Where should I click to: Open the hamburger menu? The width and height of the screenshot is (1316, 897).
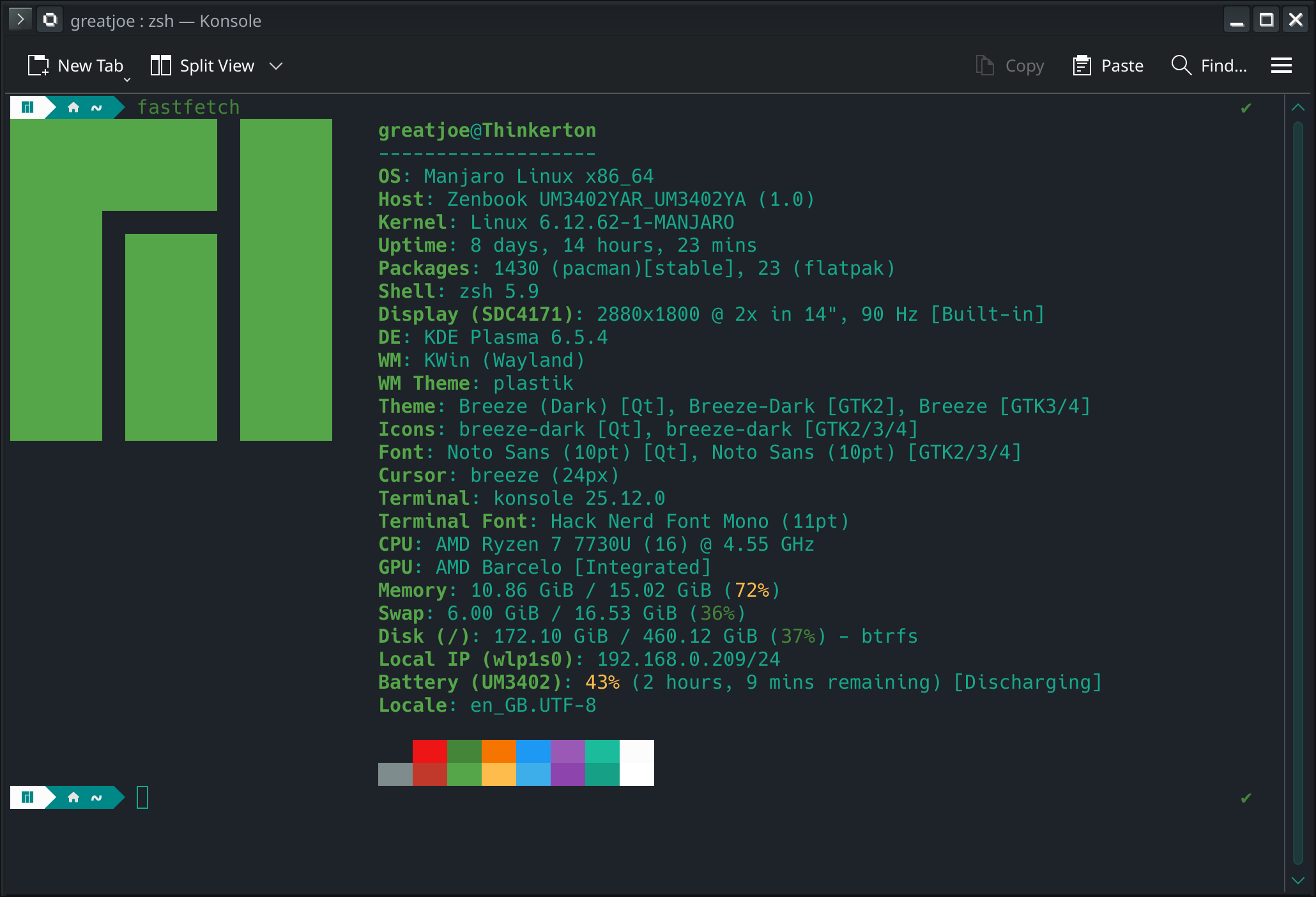click(1281, 66)
